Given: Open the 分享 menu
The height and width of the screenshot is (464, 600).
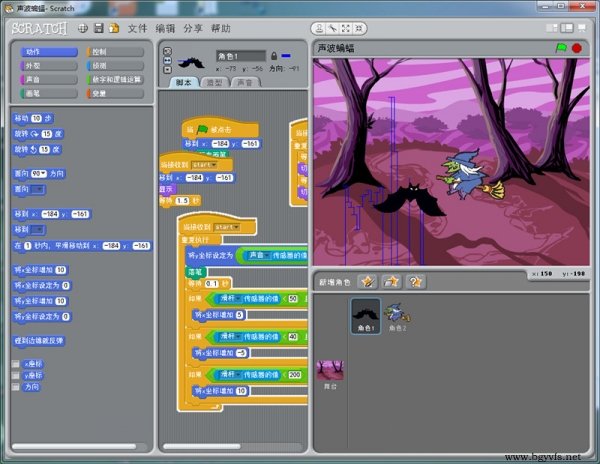Looking at the screenshot, I should click(193, 28).
